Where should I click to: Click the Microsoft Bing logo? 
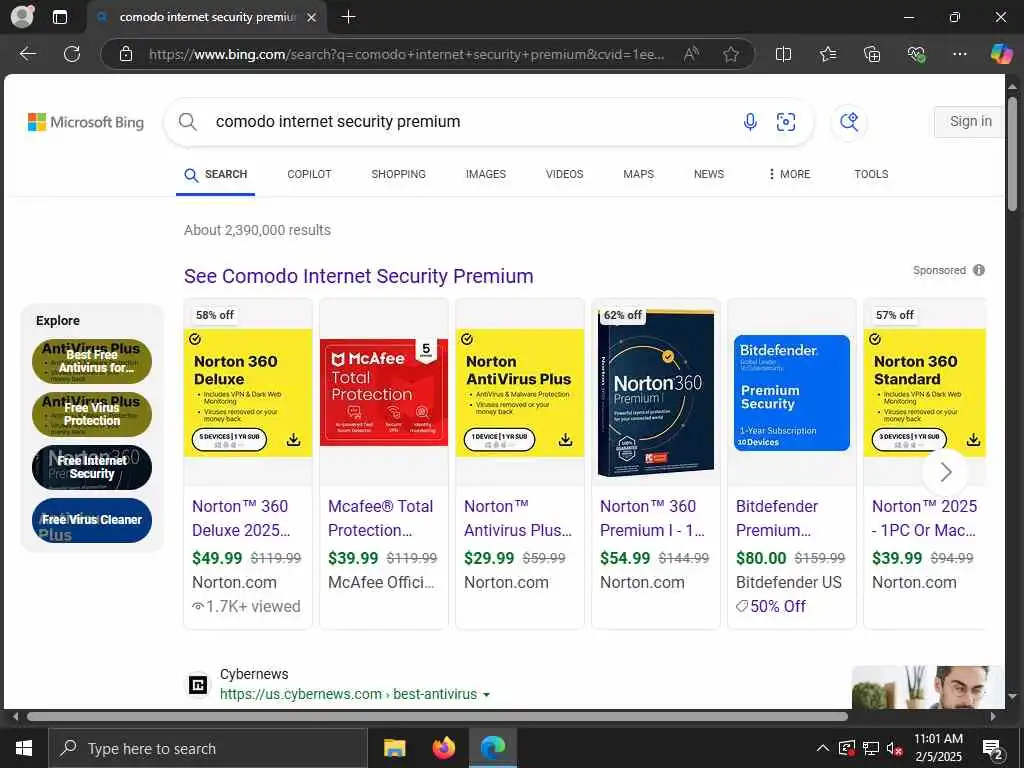86,122
